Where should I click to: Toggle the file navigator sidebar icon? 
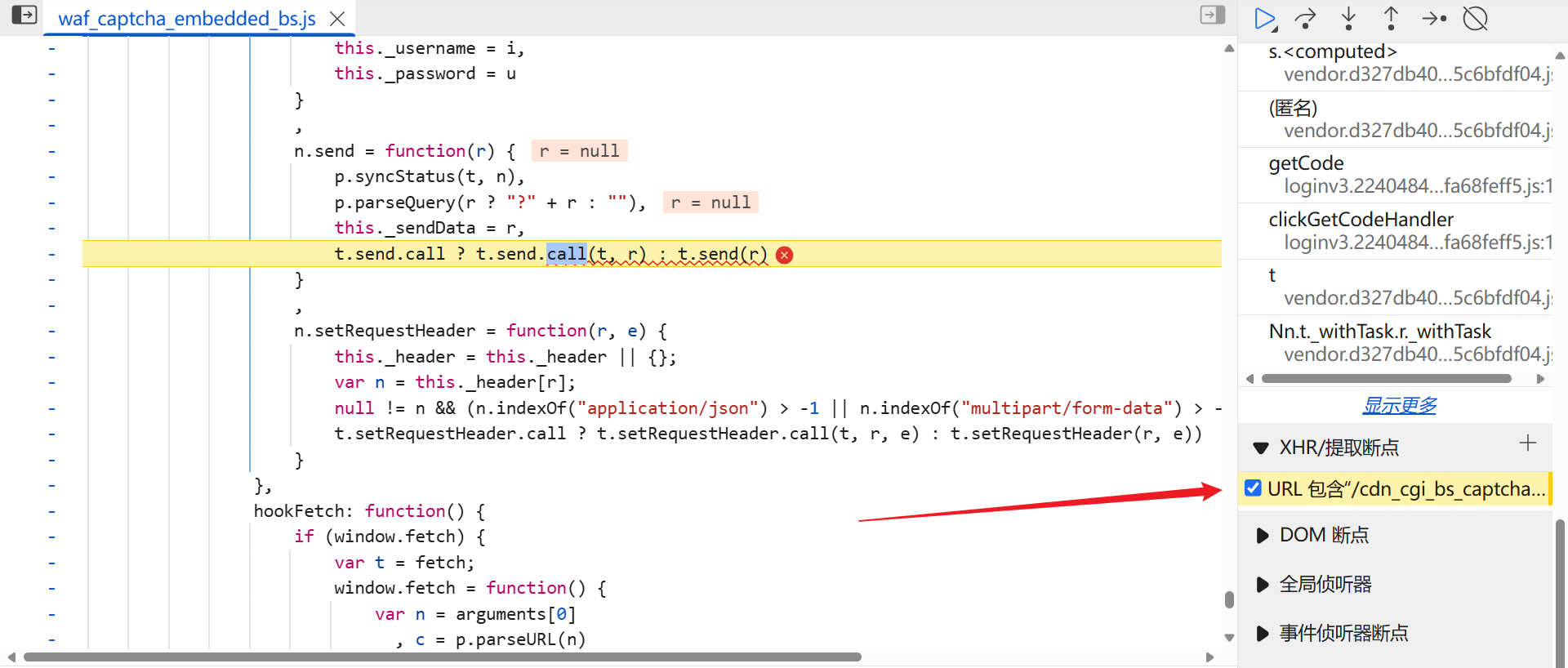point(24,16)
